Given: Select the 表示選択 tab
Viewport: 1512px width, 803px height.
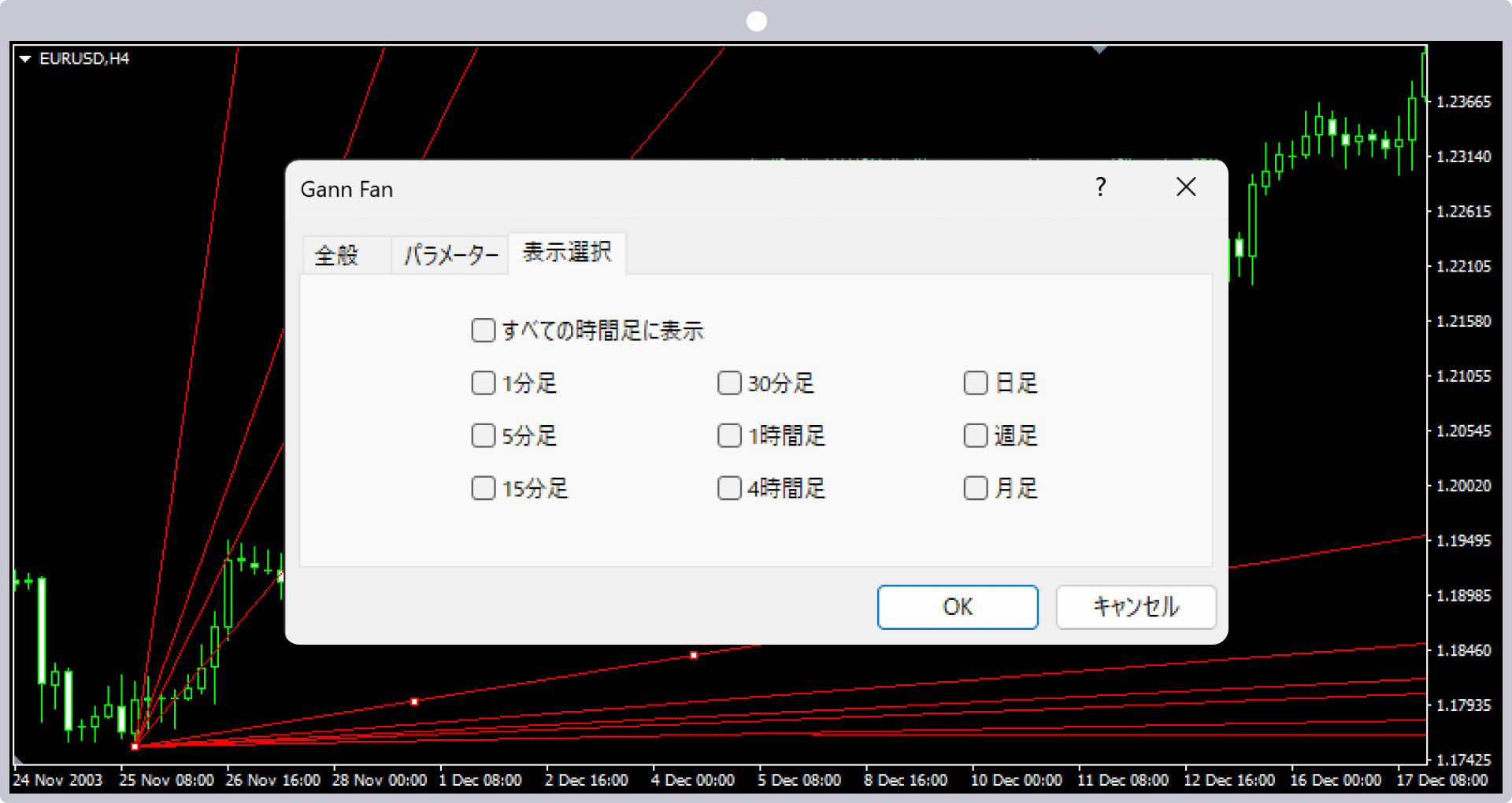Looking at the screenshot, I should coord(567,253).
